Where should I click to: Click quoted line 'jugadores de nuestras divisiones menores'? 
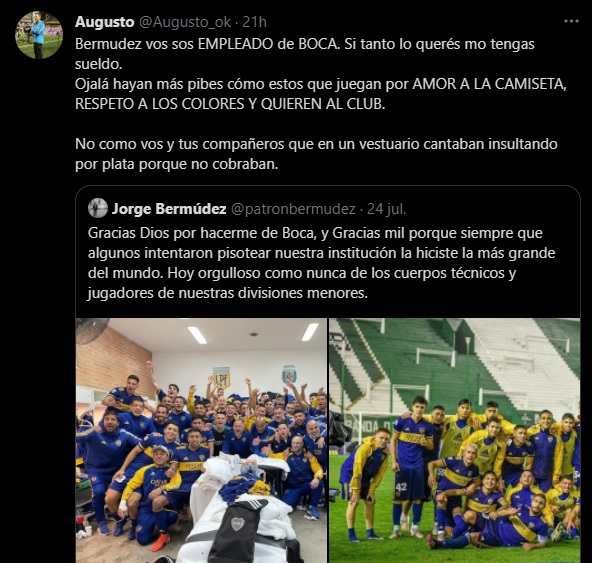[x=228, y=293]
